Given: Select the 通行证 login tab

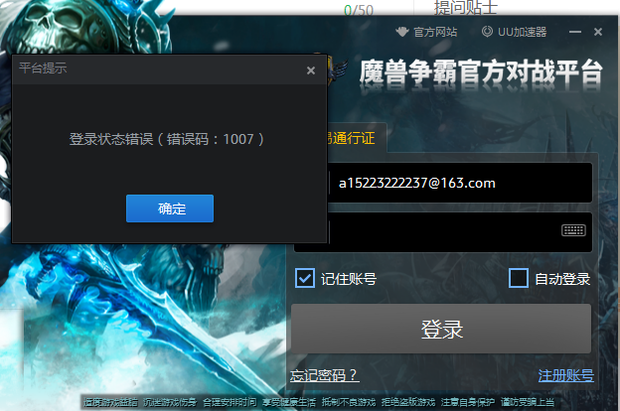Looking at the screenshot, I should click(354, 138).
